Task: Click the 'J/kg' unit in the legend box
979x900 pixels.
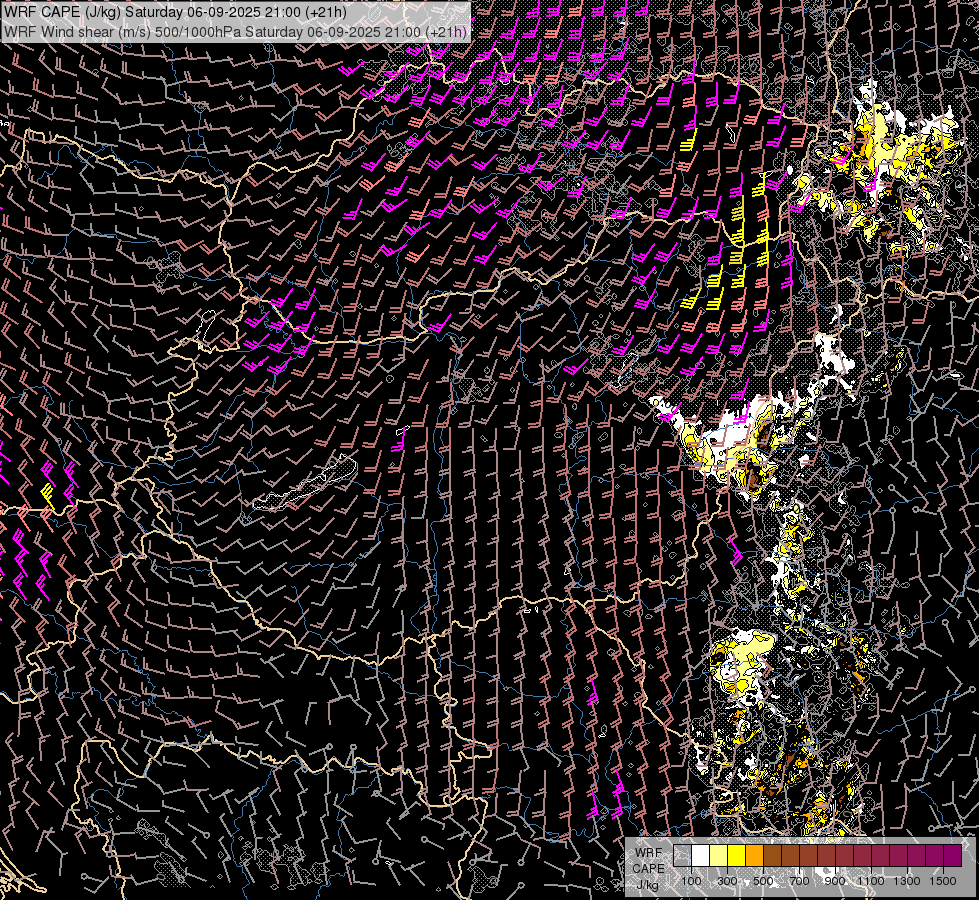Action: coord(648,885)
